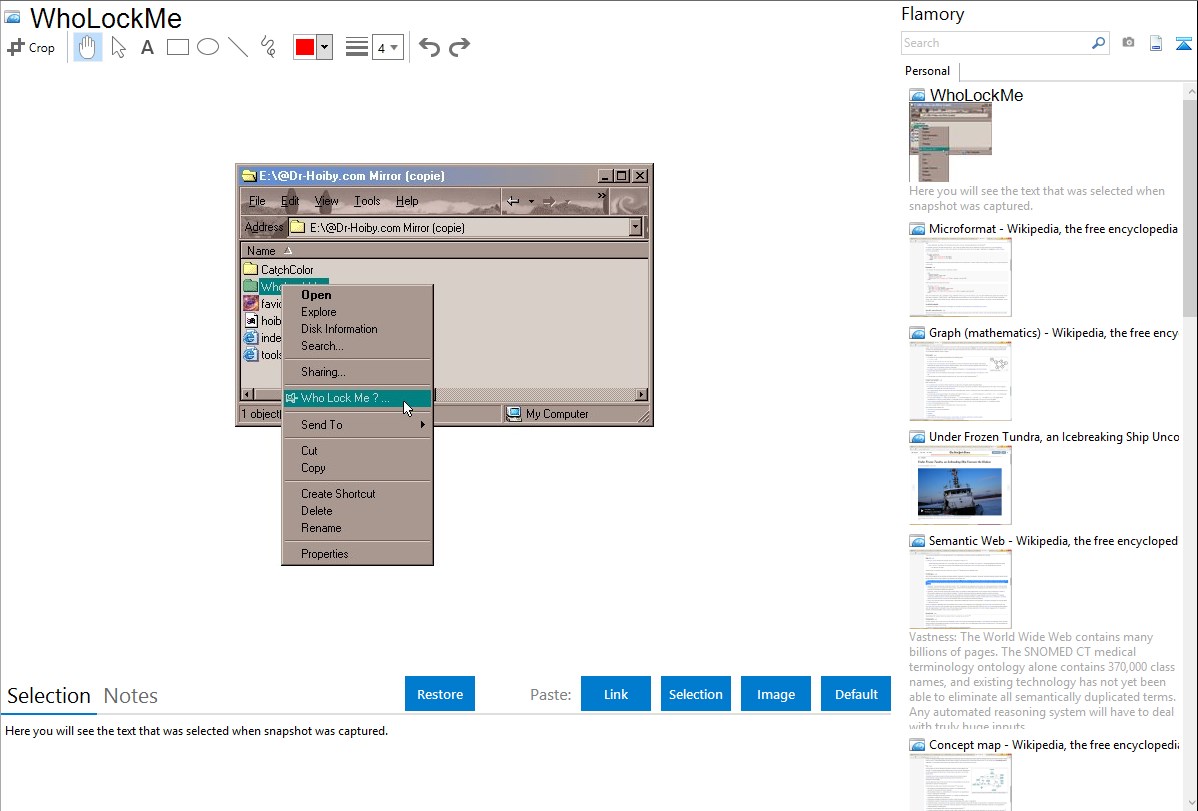
Task: Click the line thickness icon
Action: click(x=357, y=47)
